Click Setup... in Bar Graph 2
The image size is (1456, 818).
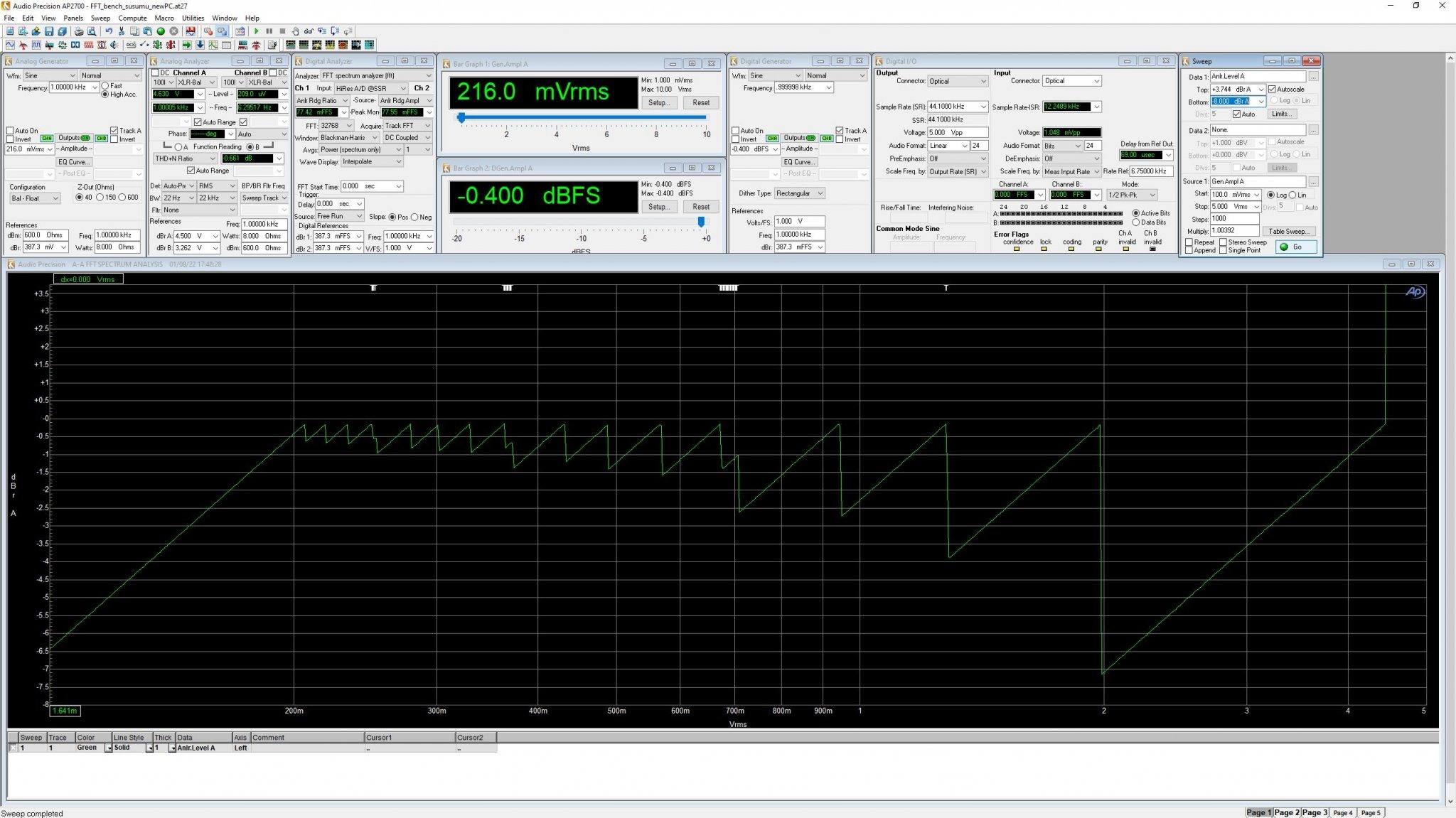[658, 207]
